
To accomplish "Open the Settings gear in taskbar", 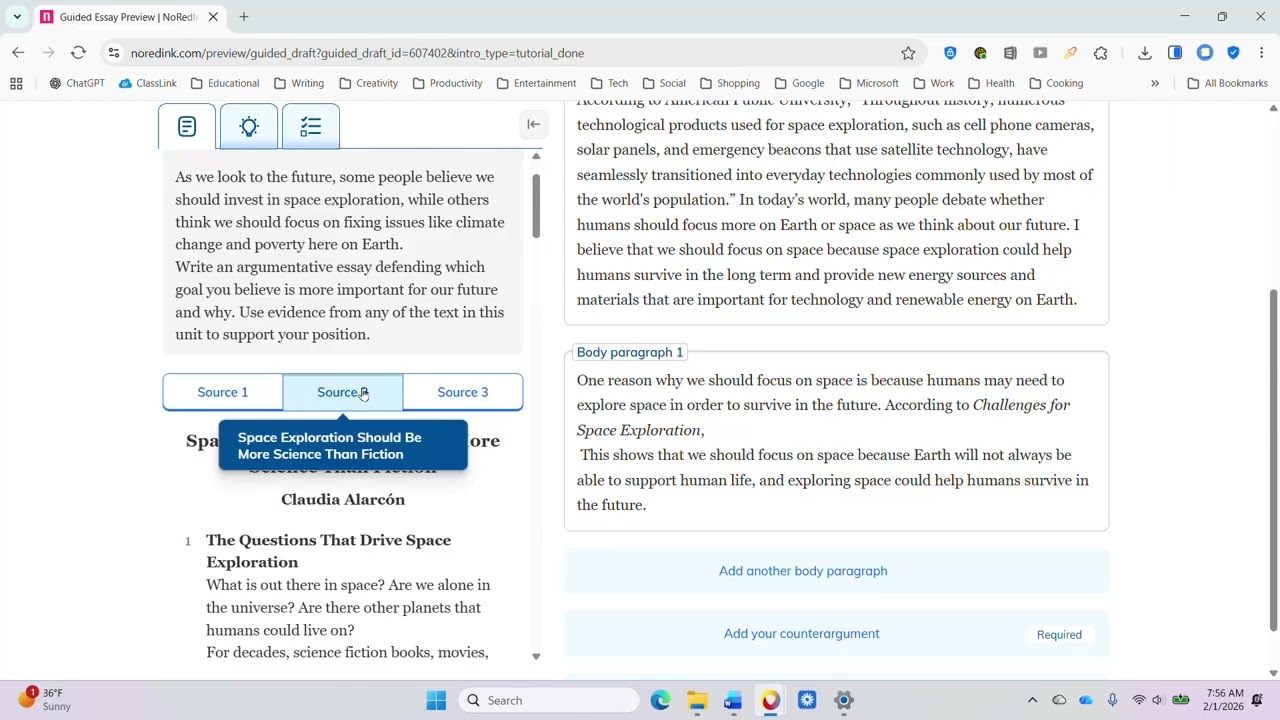I will point(844,700).
